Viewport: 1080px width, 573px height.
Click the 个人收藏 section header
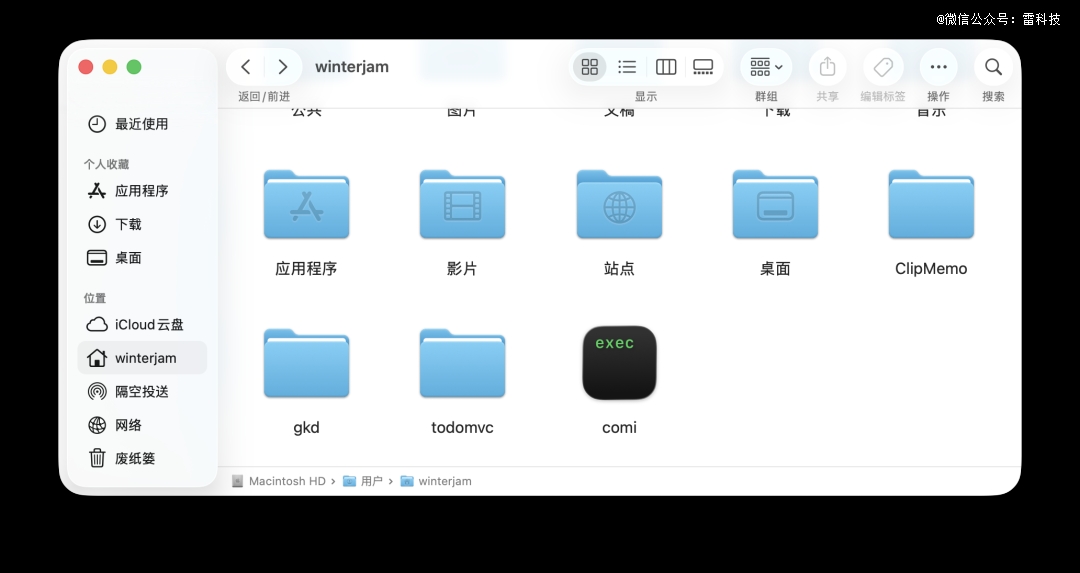[x=107, y=164]
